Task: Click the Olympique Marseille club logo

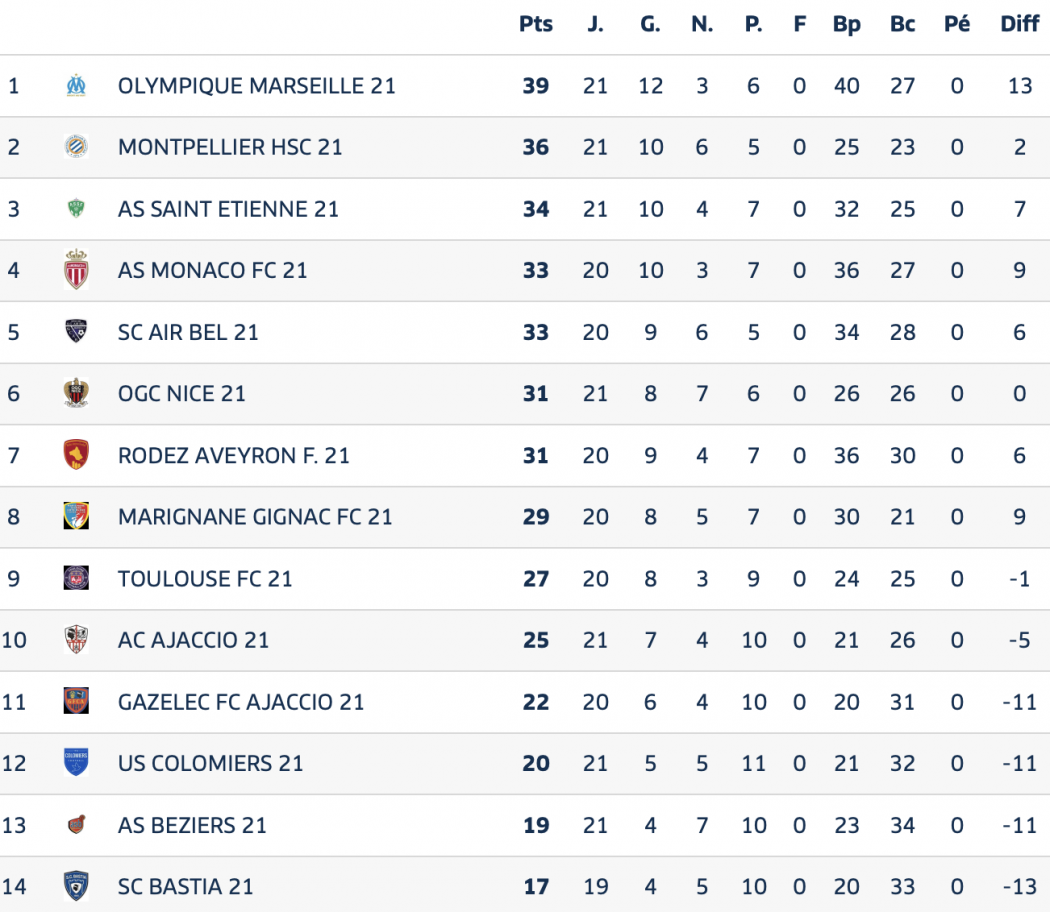Action: coord(76,86)
